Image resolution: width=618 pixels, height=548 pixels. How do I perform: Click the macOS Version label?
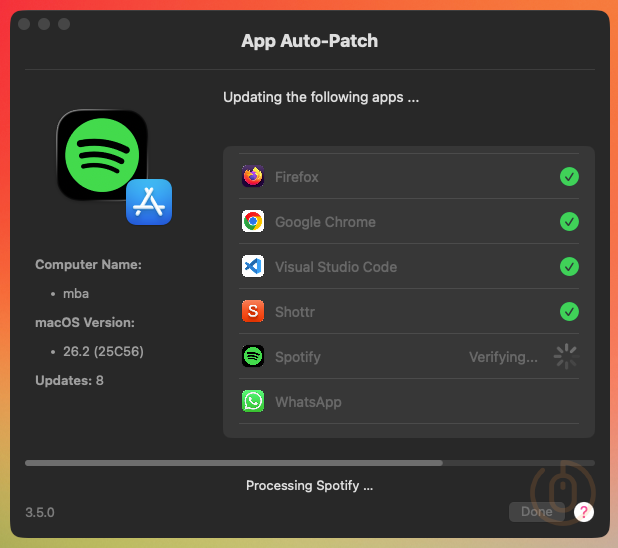85,322
